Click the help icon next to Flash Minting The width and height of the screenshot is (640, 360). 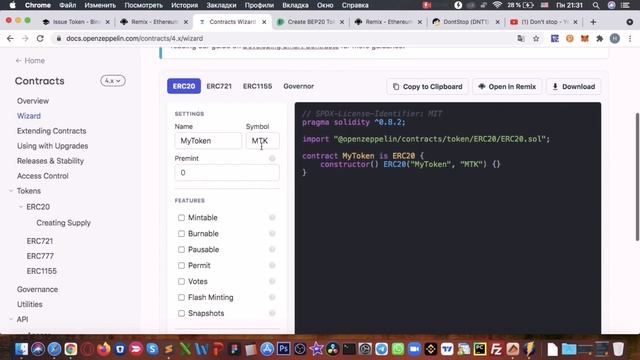click(272, 297)
